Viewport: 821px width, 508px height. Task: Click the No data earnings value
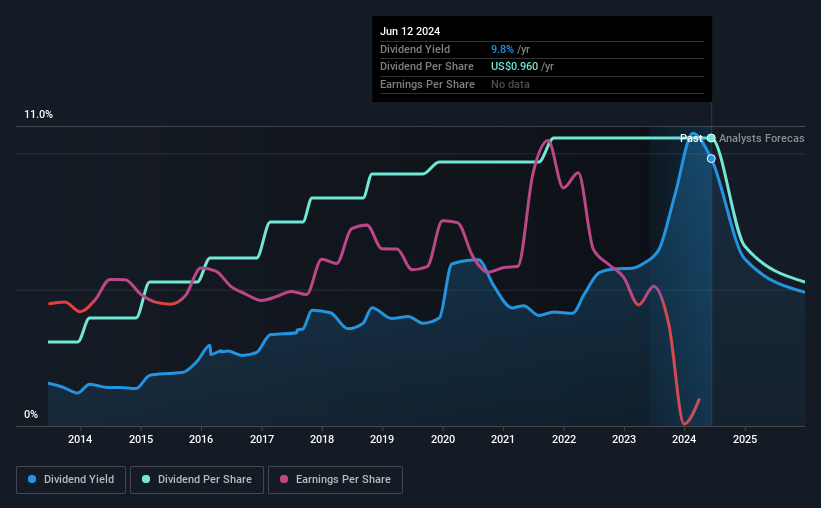511,84
